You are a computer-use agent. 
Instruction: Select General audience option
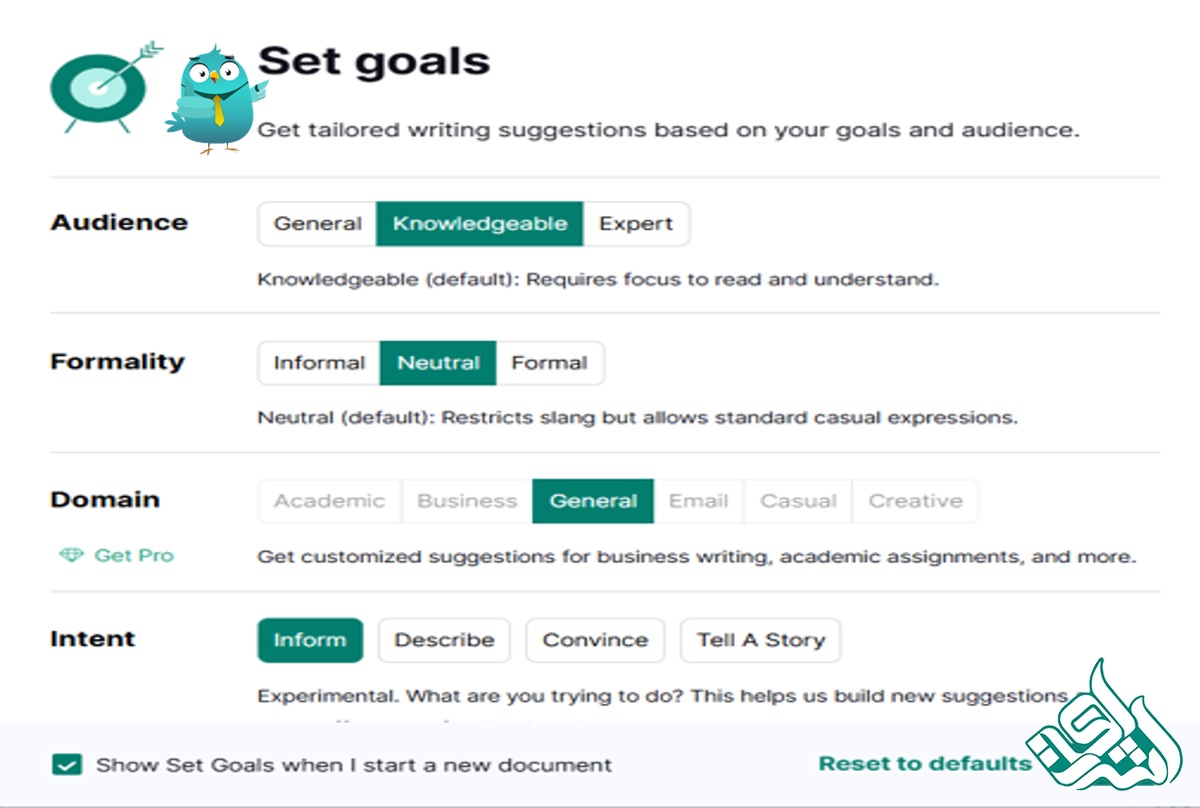(x=317, y=224)
